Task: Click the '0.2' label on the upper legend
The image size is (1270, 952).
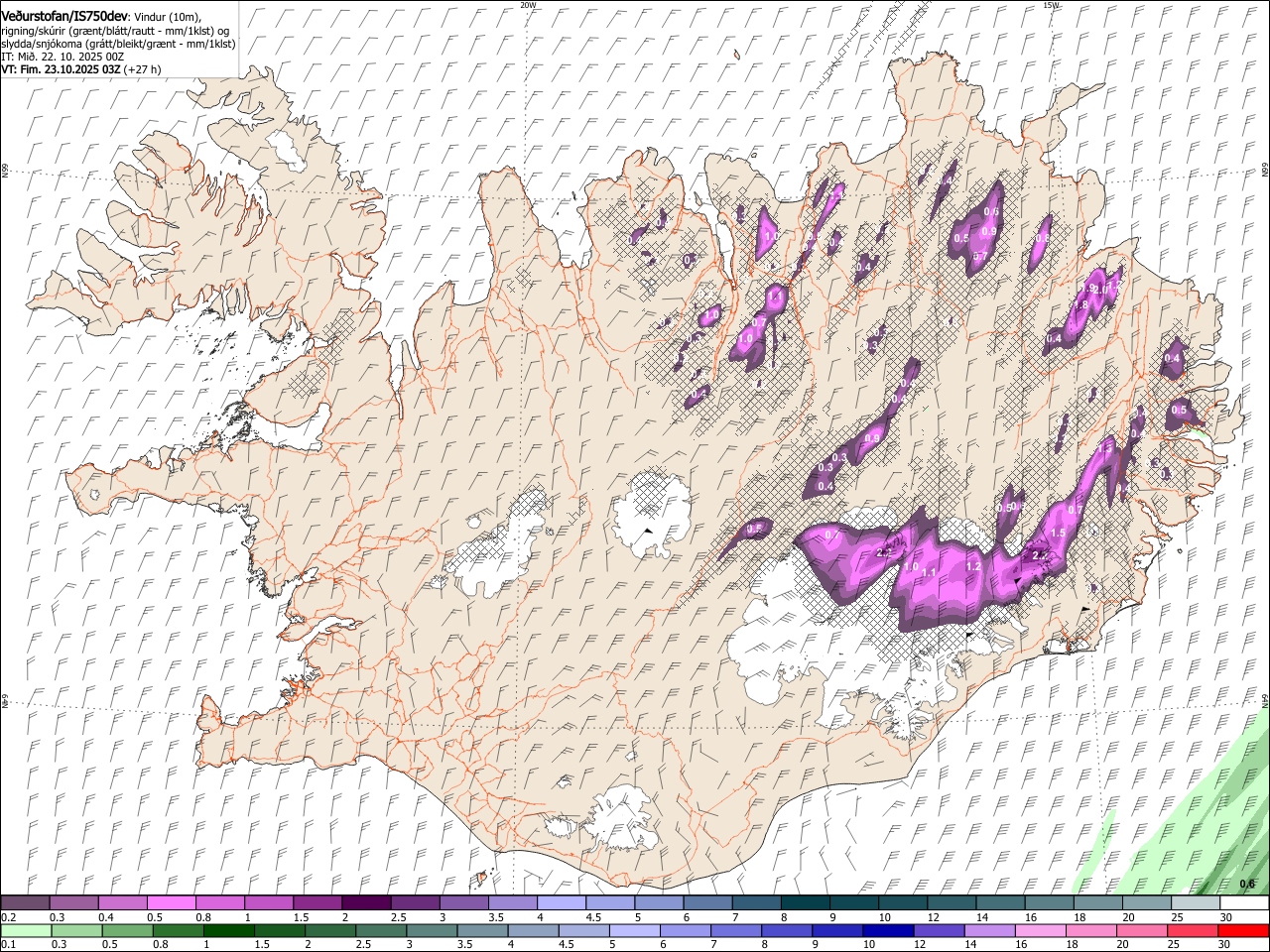Action: [8, 917]
